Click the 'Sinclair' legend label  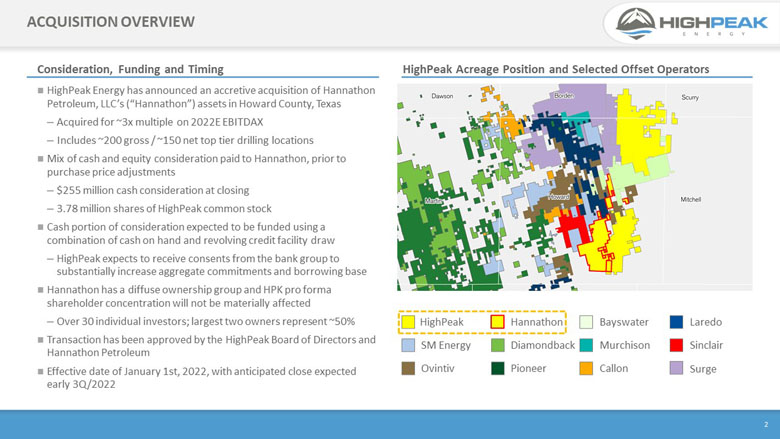pyautogui.click(x=706, y=345)
